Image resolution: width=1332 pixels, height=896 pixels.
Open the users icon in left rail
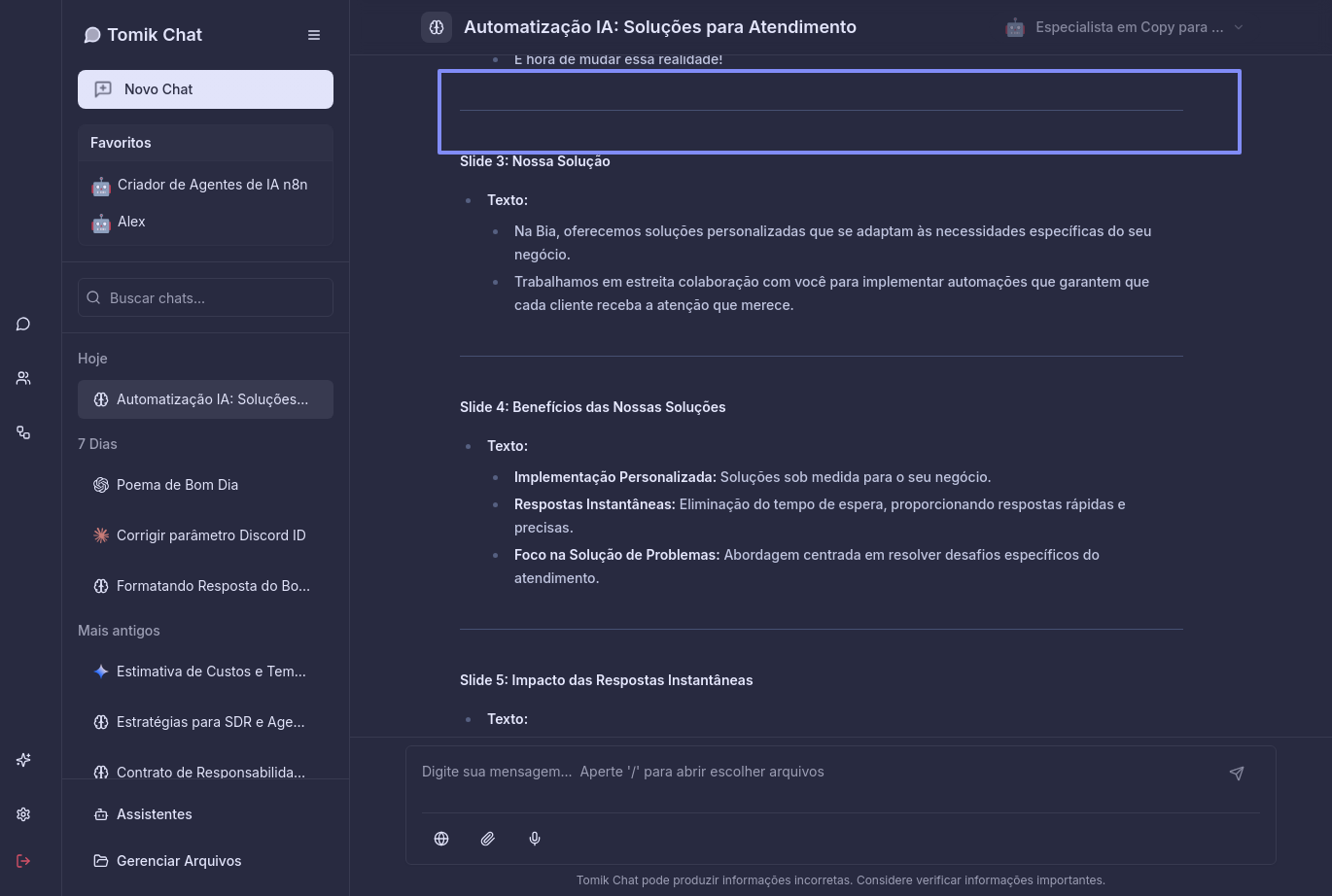(23, 378)
